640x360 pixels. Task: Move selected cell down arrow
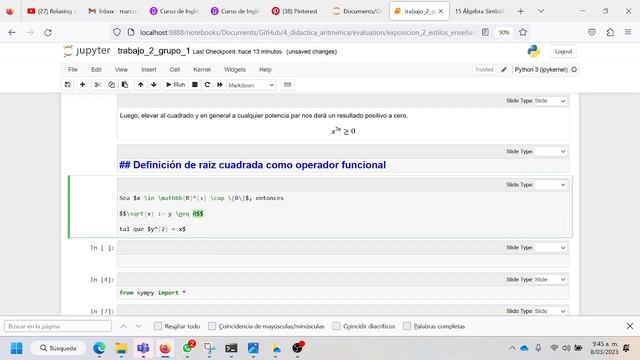point(153,85)
